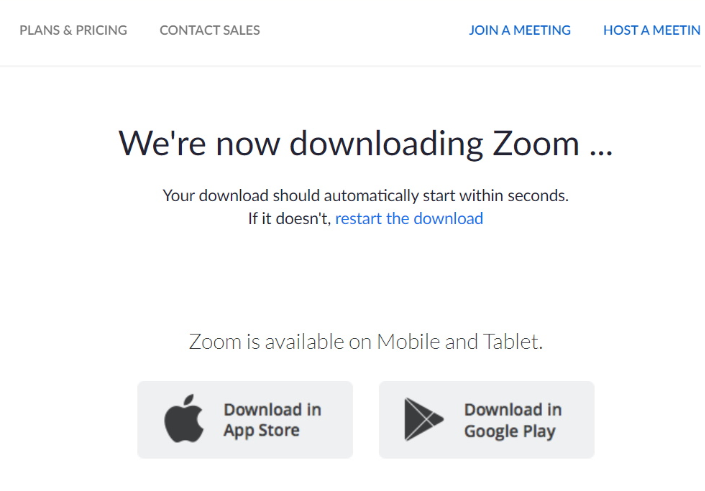705x491 pixels.
Task: Click the Download in Google Play button
Action: [x=486, y=420]
